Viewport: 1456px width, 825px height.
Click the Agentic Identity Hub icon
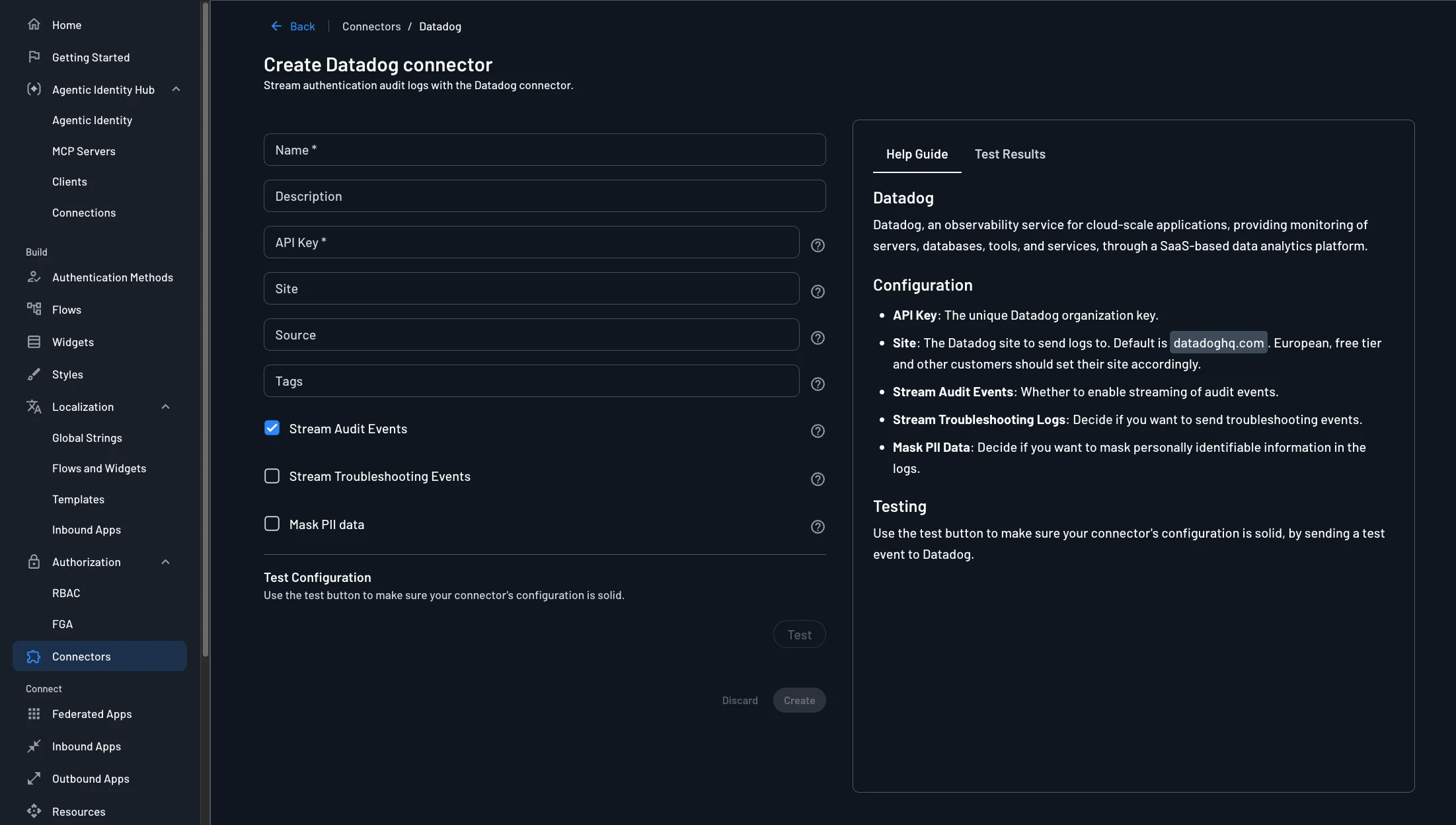[x=34, y=89]
